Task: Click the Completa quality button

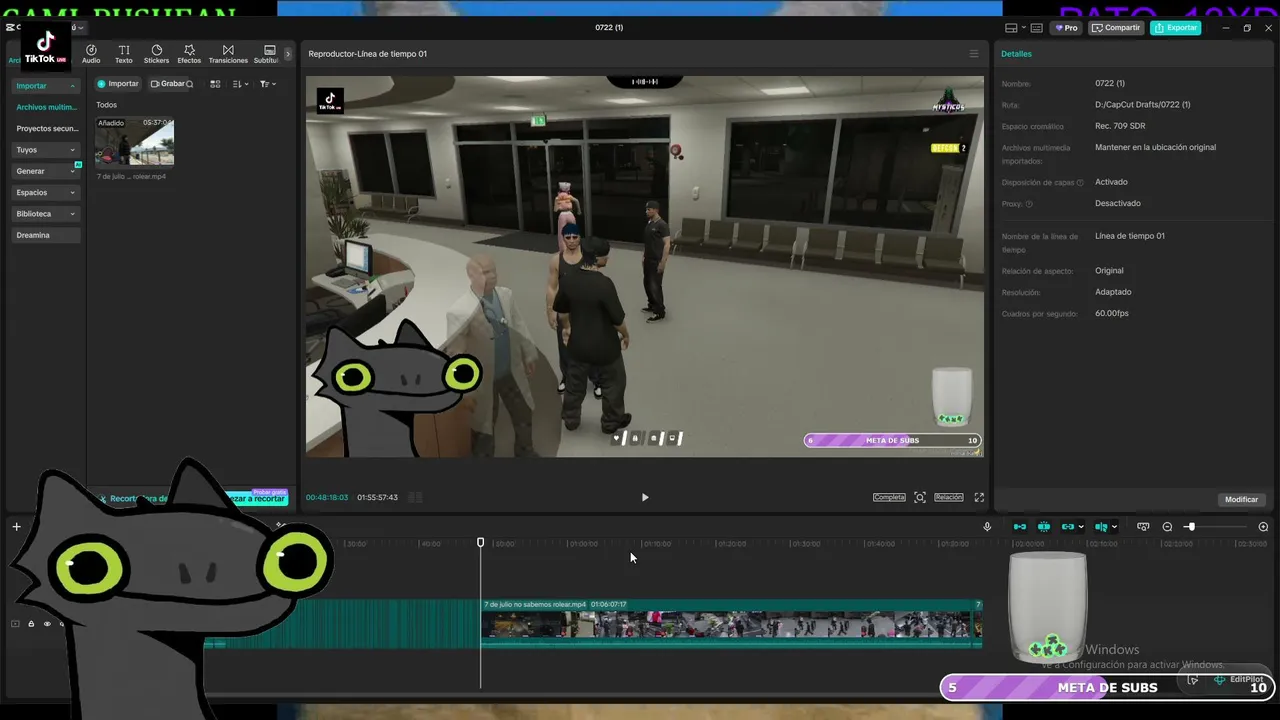Action: click(889, 497)
